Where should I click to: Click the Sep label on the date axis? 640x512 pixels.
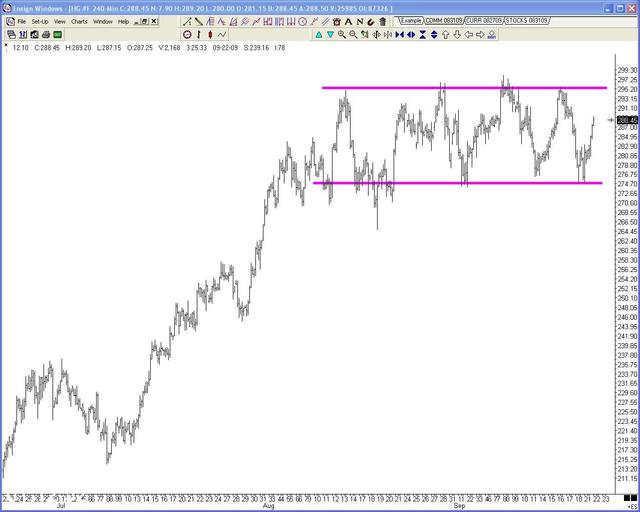pos(459,506)
